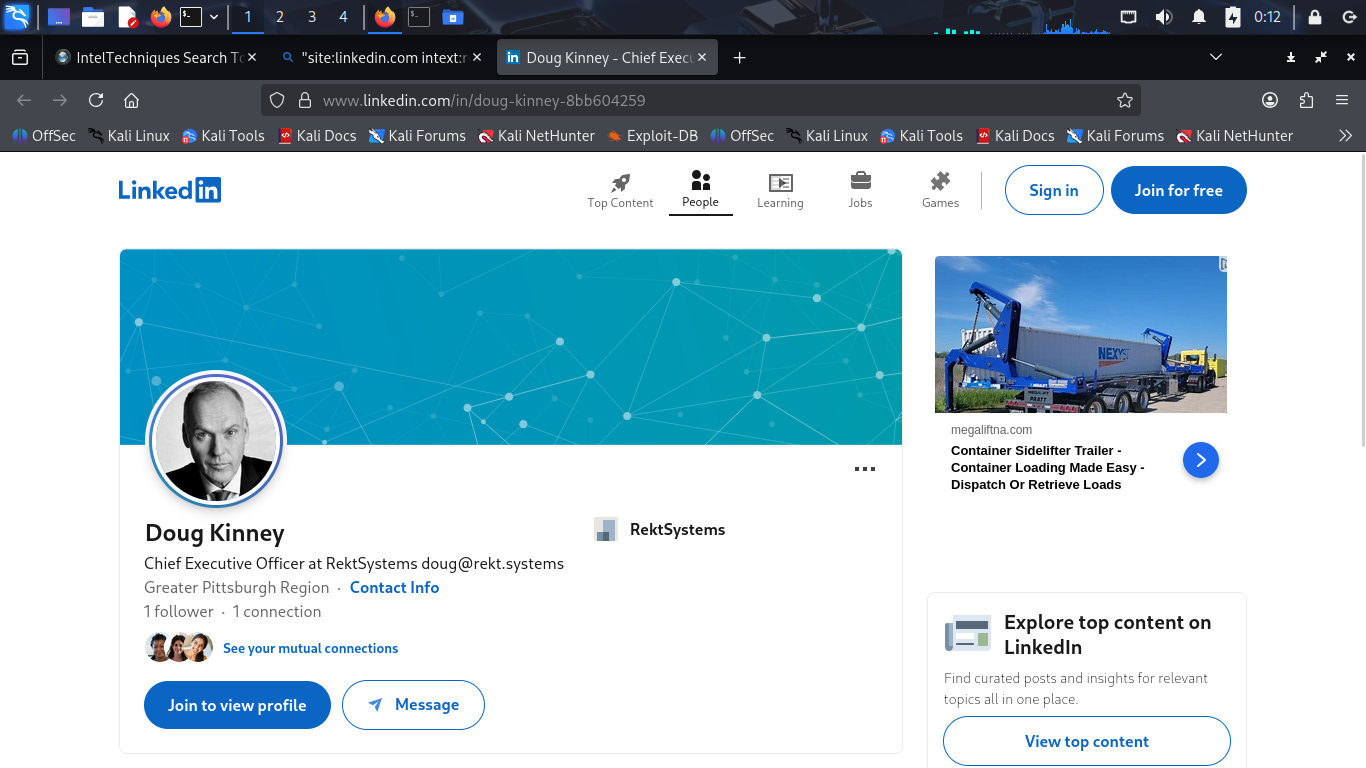
Task: Open the Contact Info link
Action: pos(394,588)
